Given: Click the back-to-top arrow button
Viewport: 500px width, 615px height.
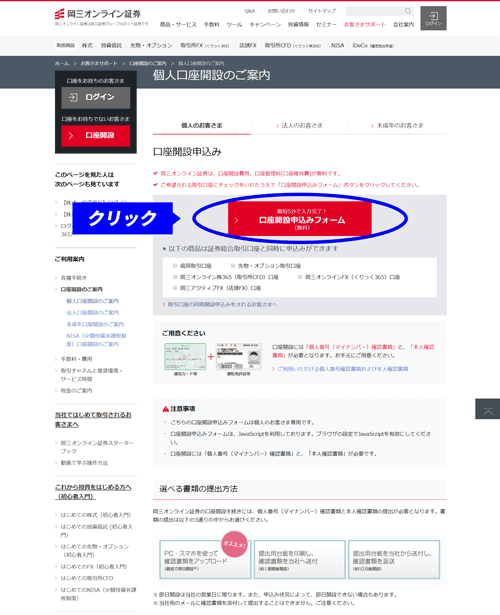Looking at the screenshot, I should 488,409.
